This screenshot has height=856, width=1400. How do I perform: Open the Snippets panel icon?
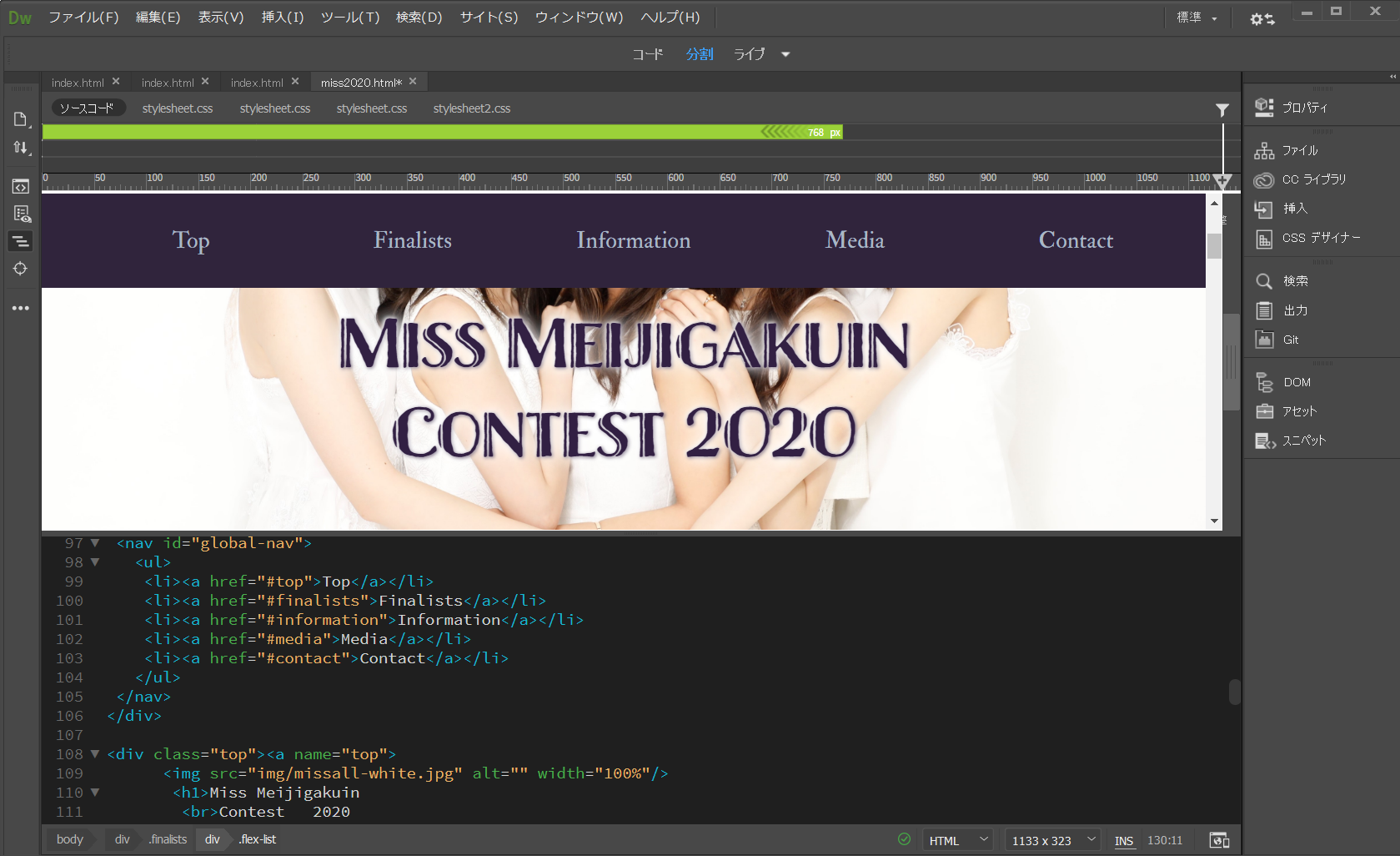[1265, 441]
